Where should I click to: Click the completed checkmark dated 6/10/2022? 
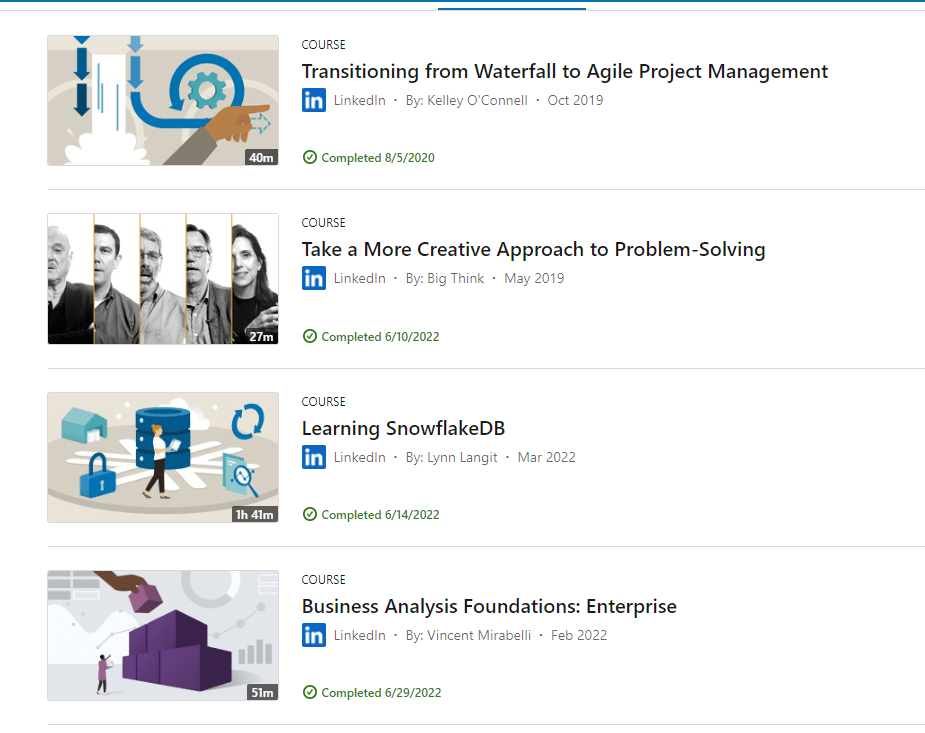(x=310, y=336)
